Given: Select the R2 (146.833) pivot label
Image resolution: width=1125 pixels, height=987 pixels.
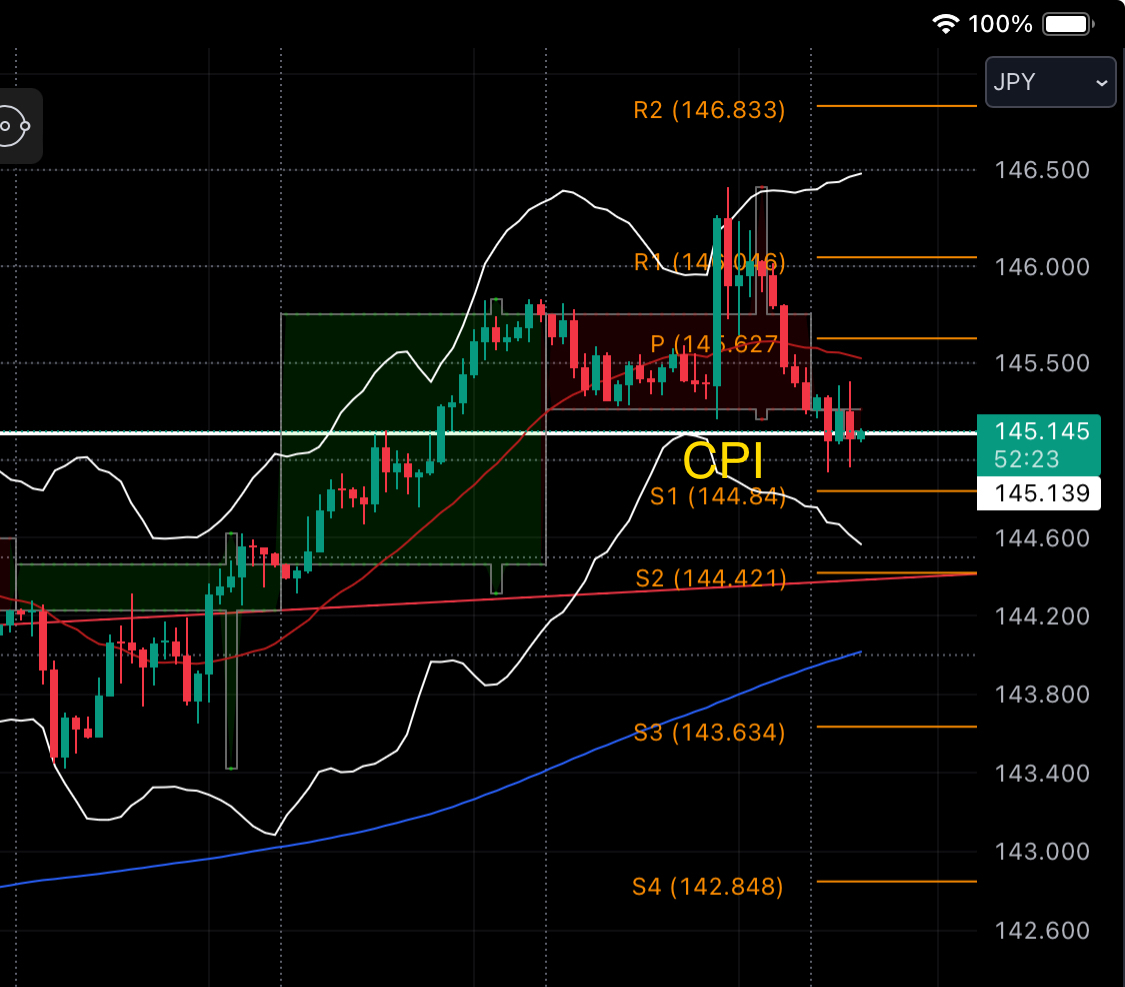Looking at the screenshot, I should (709, 110).
